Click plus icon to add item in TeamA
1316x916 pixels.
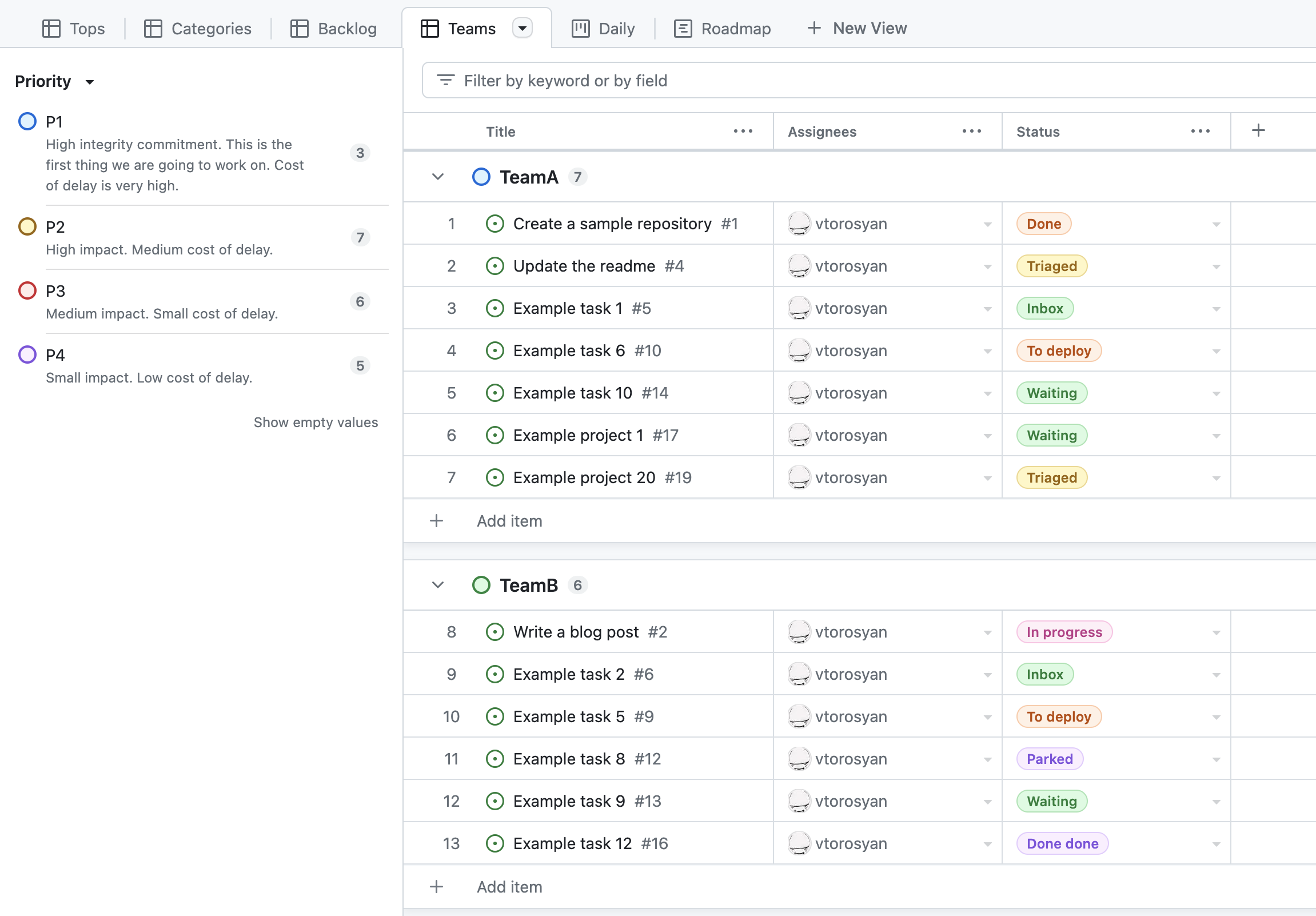coord(436,521)
